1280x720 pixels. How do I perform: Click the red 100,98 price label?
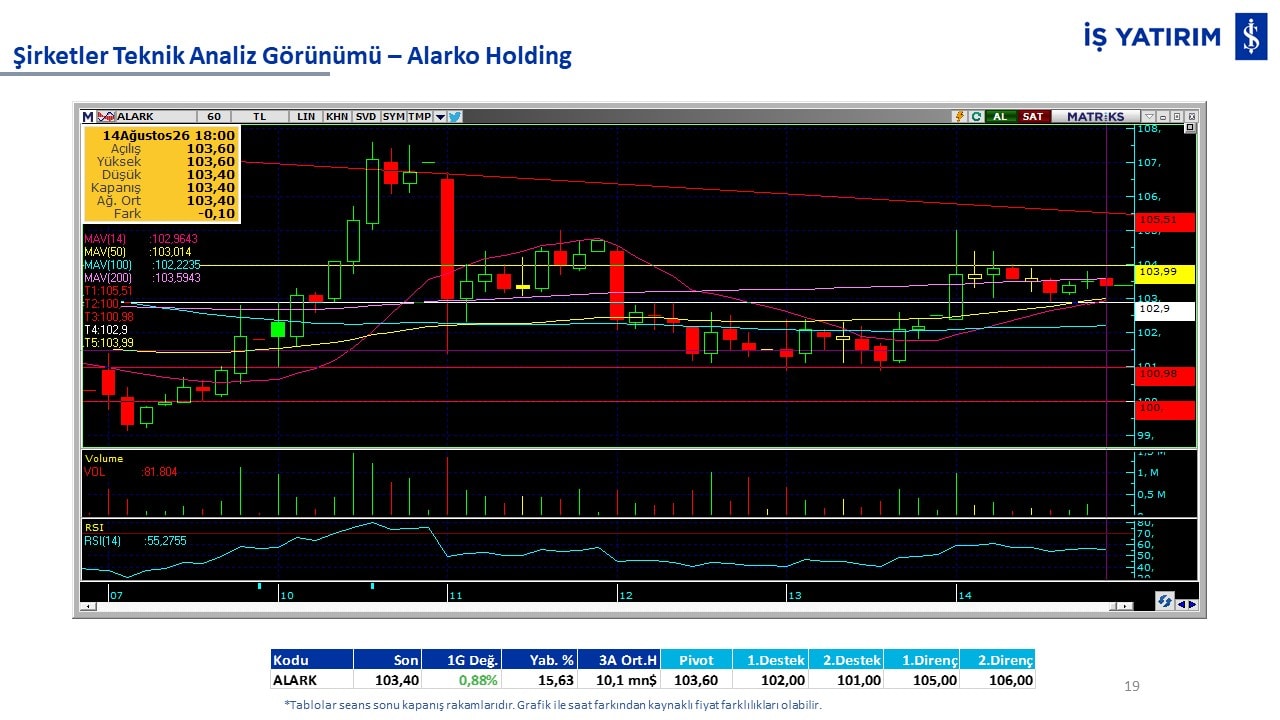1165,374
